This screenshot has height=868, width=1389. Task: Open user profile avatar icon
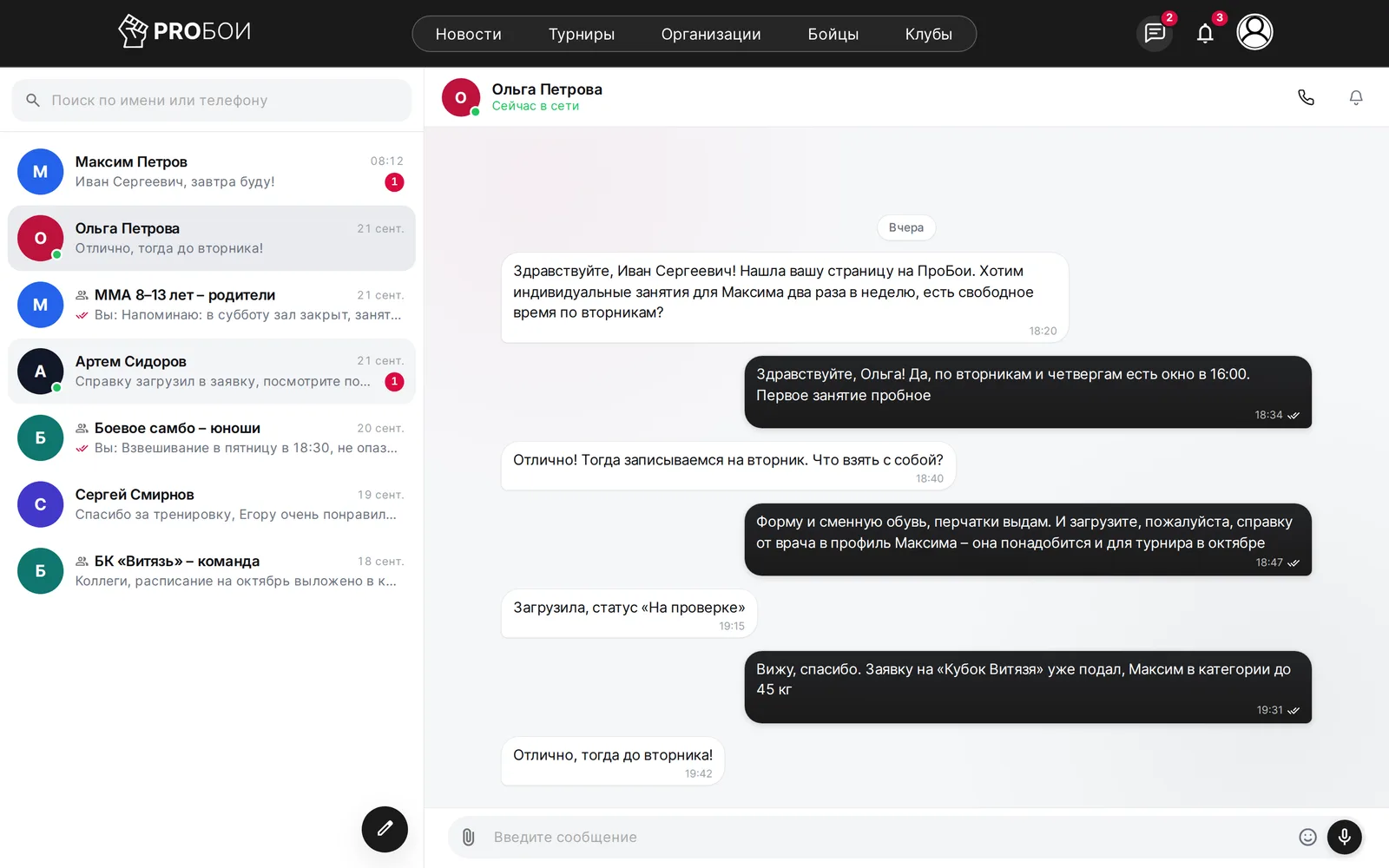point(1254,32)
